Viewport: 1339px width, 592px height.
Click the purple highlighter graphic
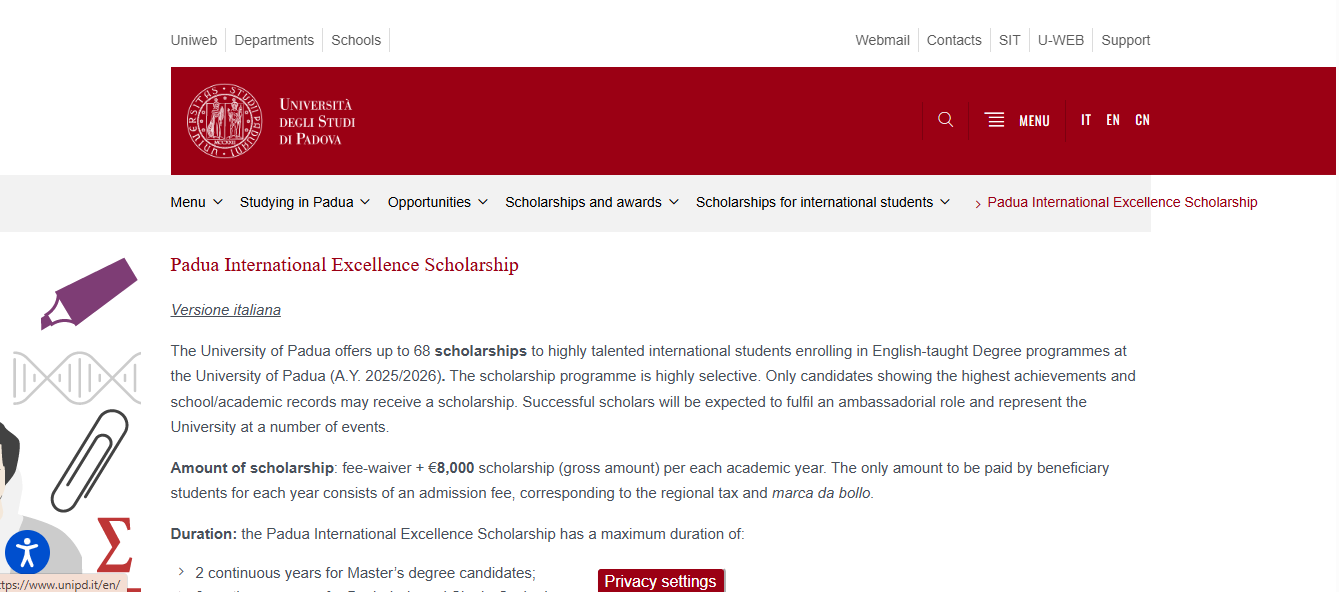click(87, 293)
